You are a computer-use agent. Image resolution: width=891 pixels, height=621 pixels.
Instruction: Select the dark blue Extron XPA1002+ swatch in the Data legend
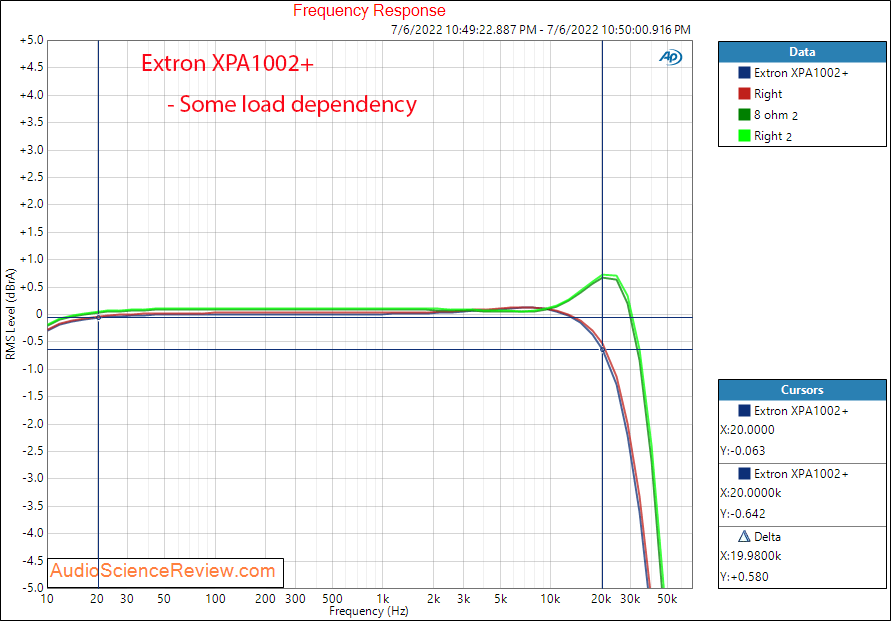(744, 73)
